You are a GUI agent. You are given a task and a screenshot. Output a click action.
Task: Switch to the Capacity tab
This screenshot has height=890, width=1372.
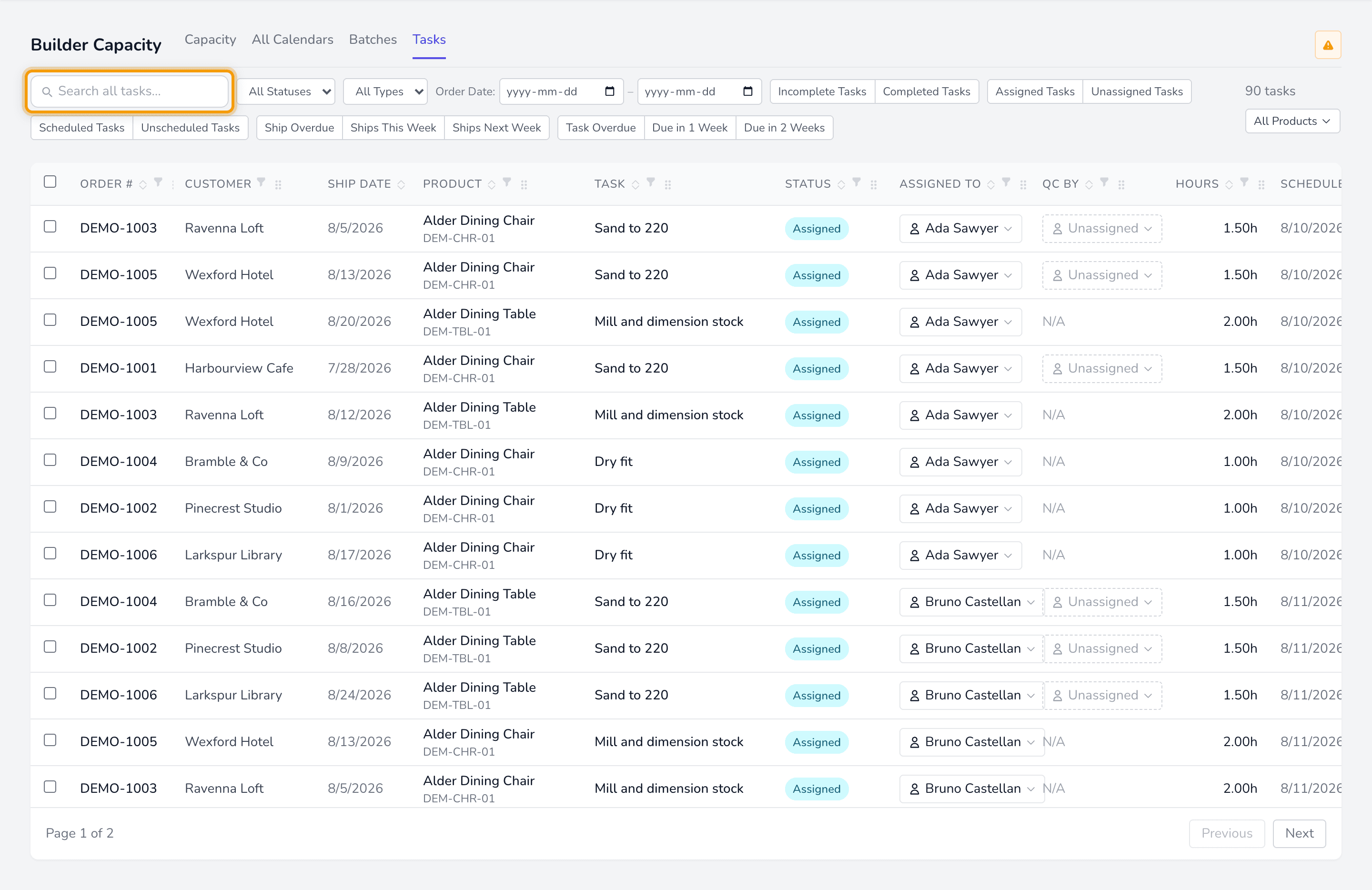(x=211, y=39)
